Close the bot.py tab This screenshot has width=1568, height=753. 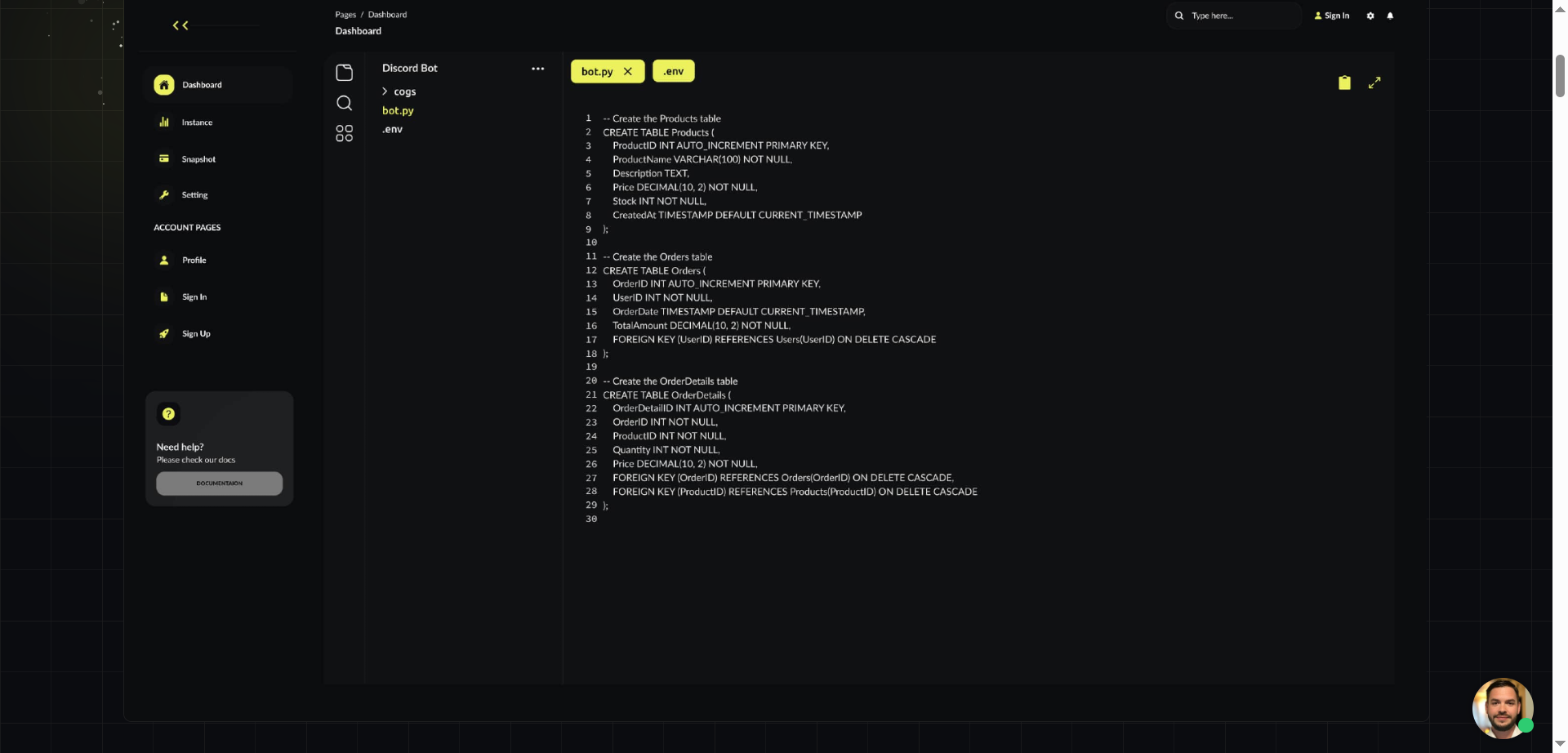click(629, 71)
